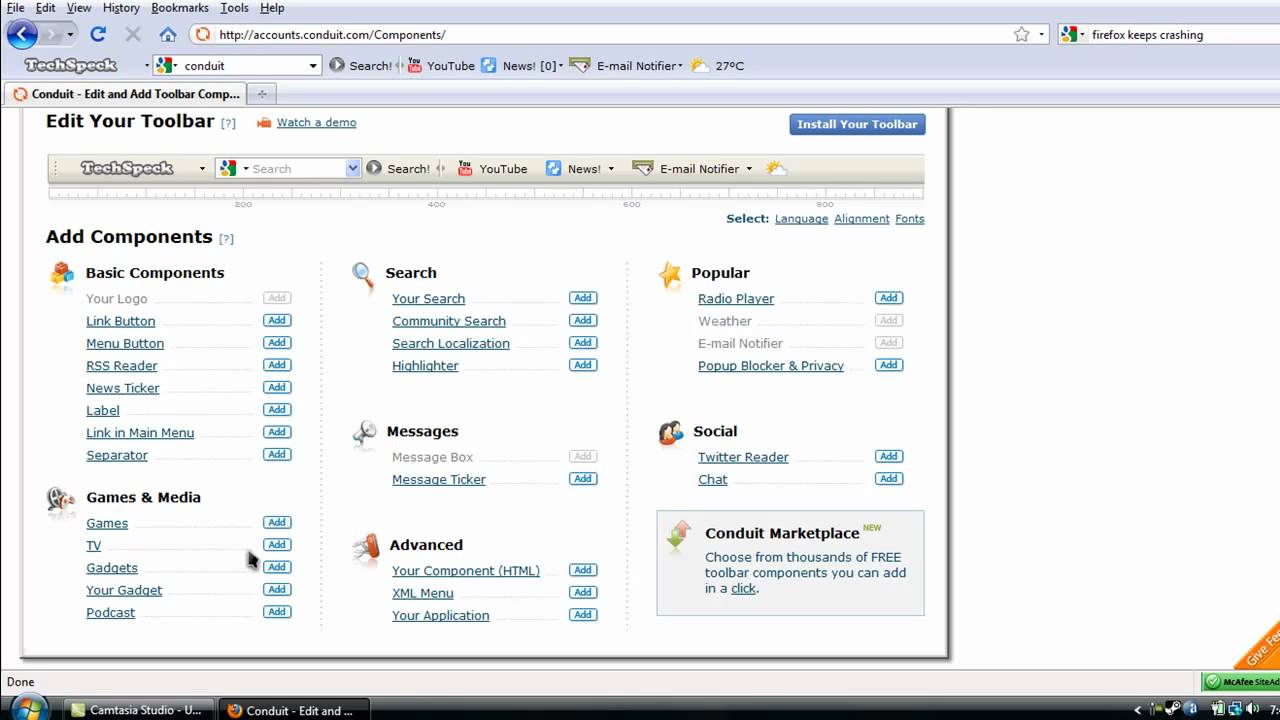Image resolution: width=1280 pixels, height=720 pixels.
Task: Click the Basic Components blocks icon
Action: tap(62, 274)
